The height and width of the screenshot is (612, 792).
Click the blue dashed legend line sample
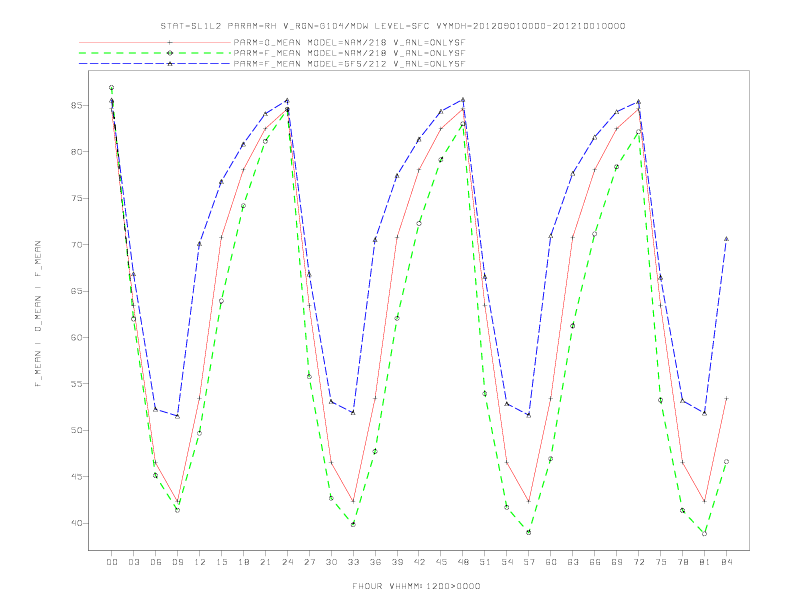point(155,64)
